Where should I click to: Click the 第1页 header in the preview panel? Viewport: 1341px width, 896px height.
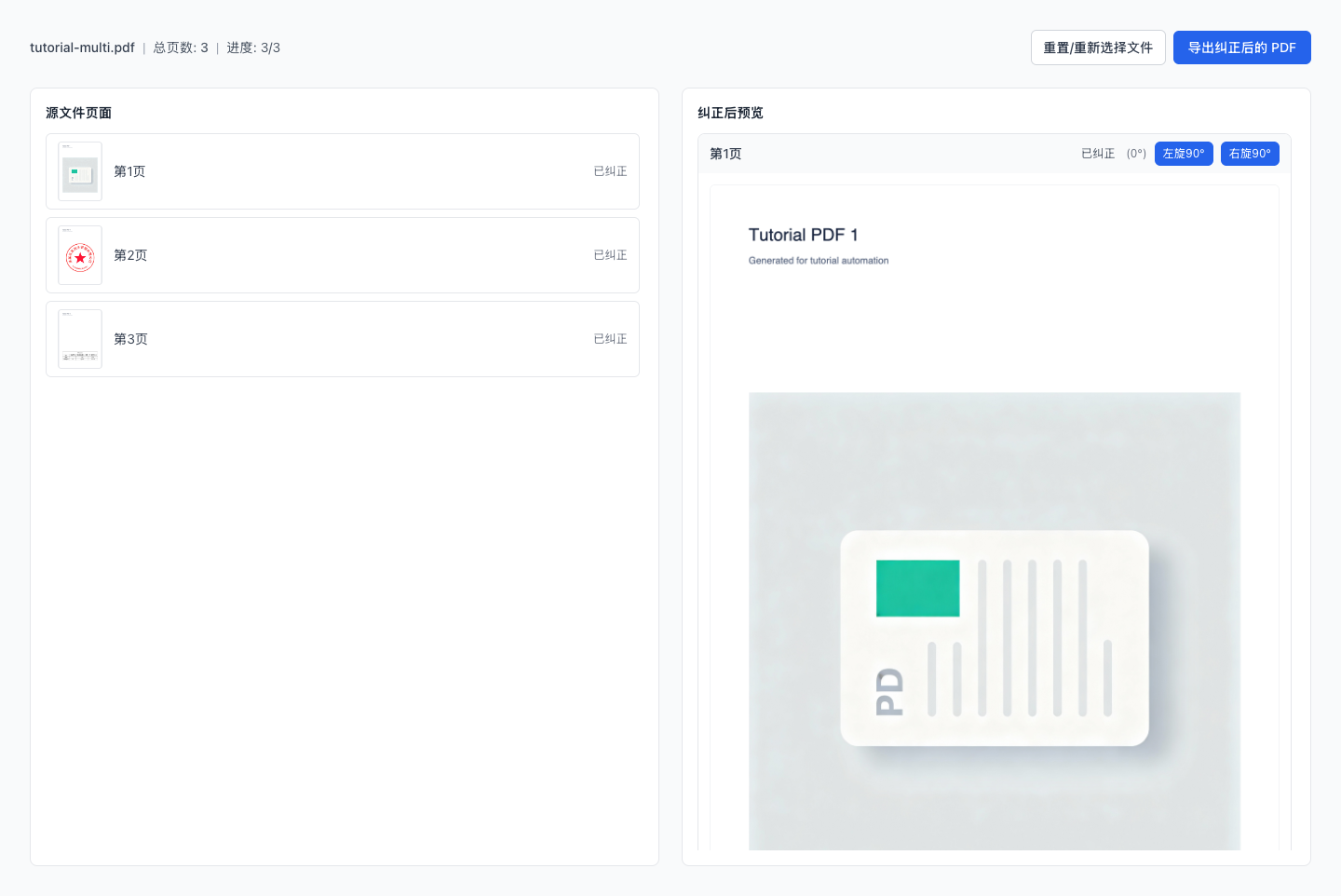point(725,154)
